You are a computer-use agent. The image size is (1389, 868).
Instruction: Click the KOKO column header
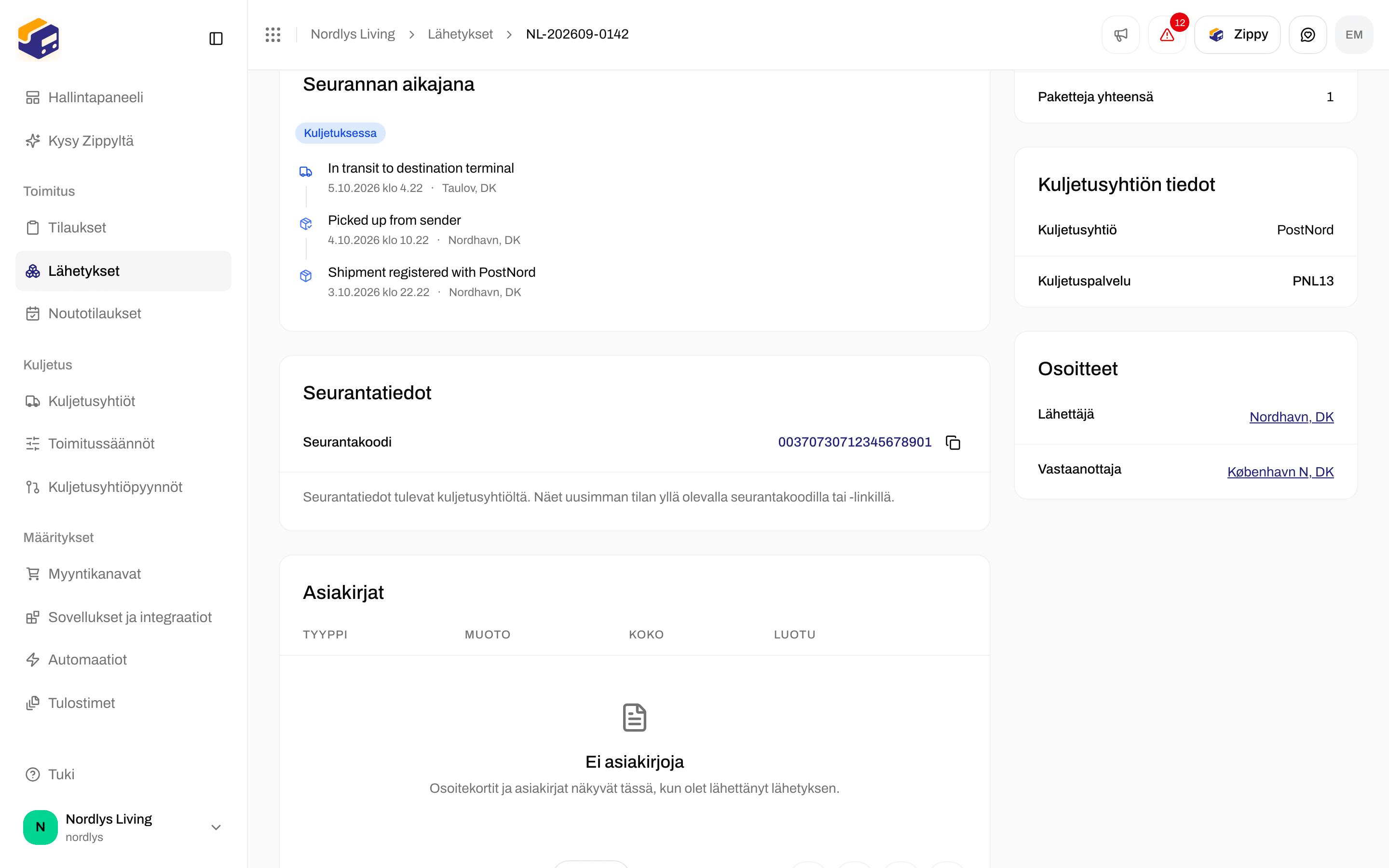646,634
